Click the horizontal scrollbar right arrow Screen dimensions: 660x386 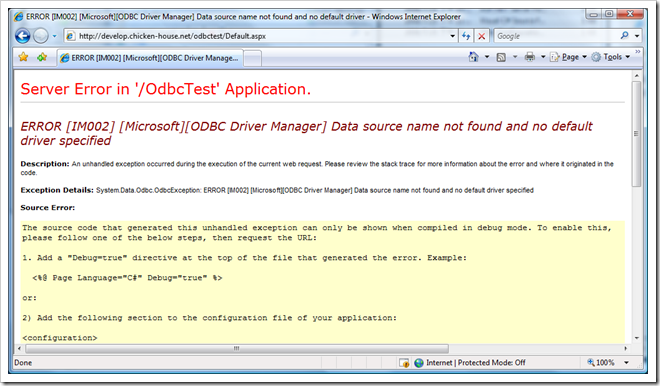(x=625, y=349)
